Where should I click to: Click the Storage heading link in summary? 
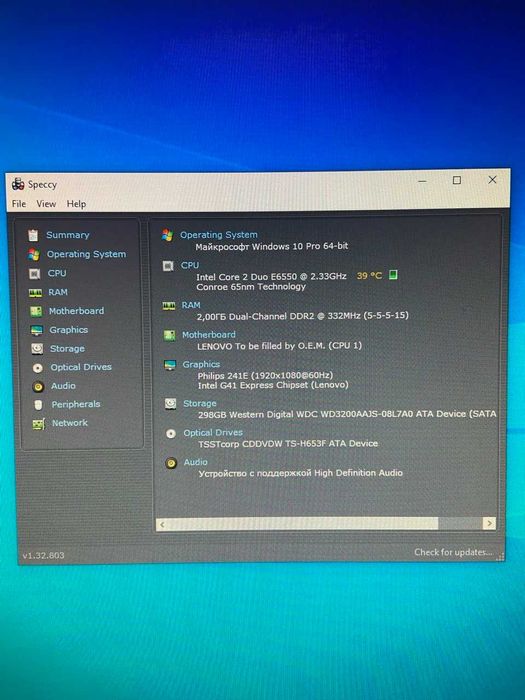[200, 404]
